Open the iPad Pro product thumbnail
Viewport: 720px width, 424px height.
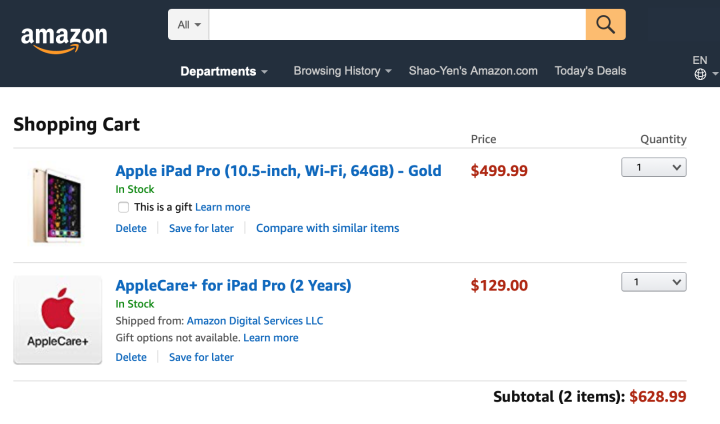tap(57, 205)
